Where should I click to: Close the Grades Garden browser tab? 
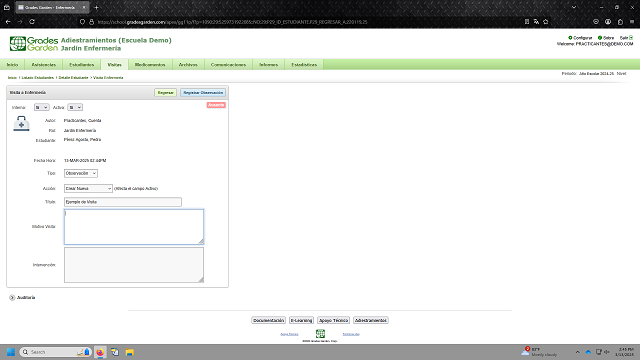tap(84, 7)
